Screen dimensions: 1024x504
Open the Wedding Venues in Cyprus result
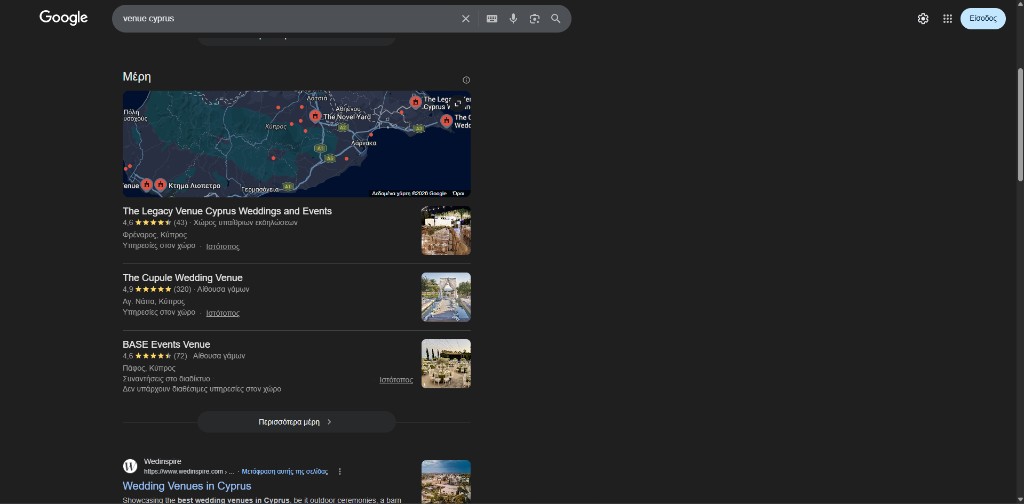[x=187, y=486]
